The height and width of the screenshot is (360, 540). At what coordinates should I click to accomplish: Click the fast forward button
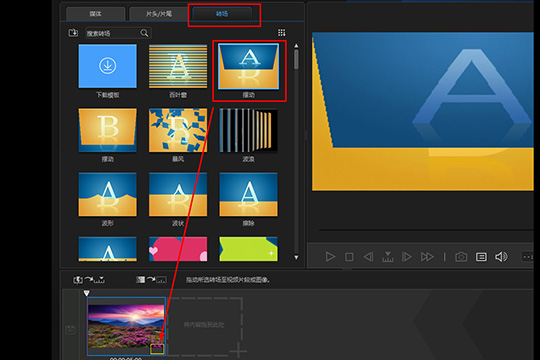click(x=427, y=257)
